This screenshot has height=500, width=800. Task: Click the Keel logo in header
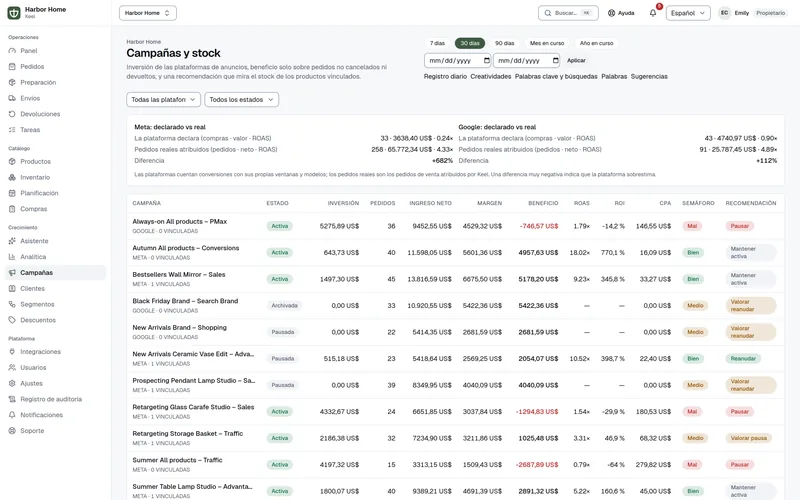point(14,13)
